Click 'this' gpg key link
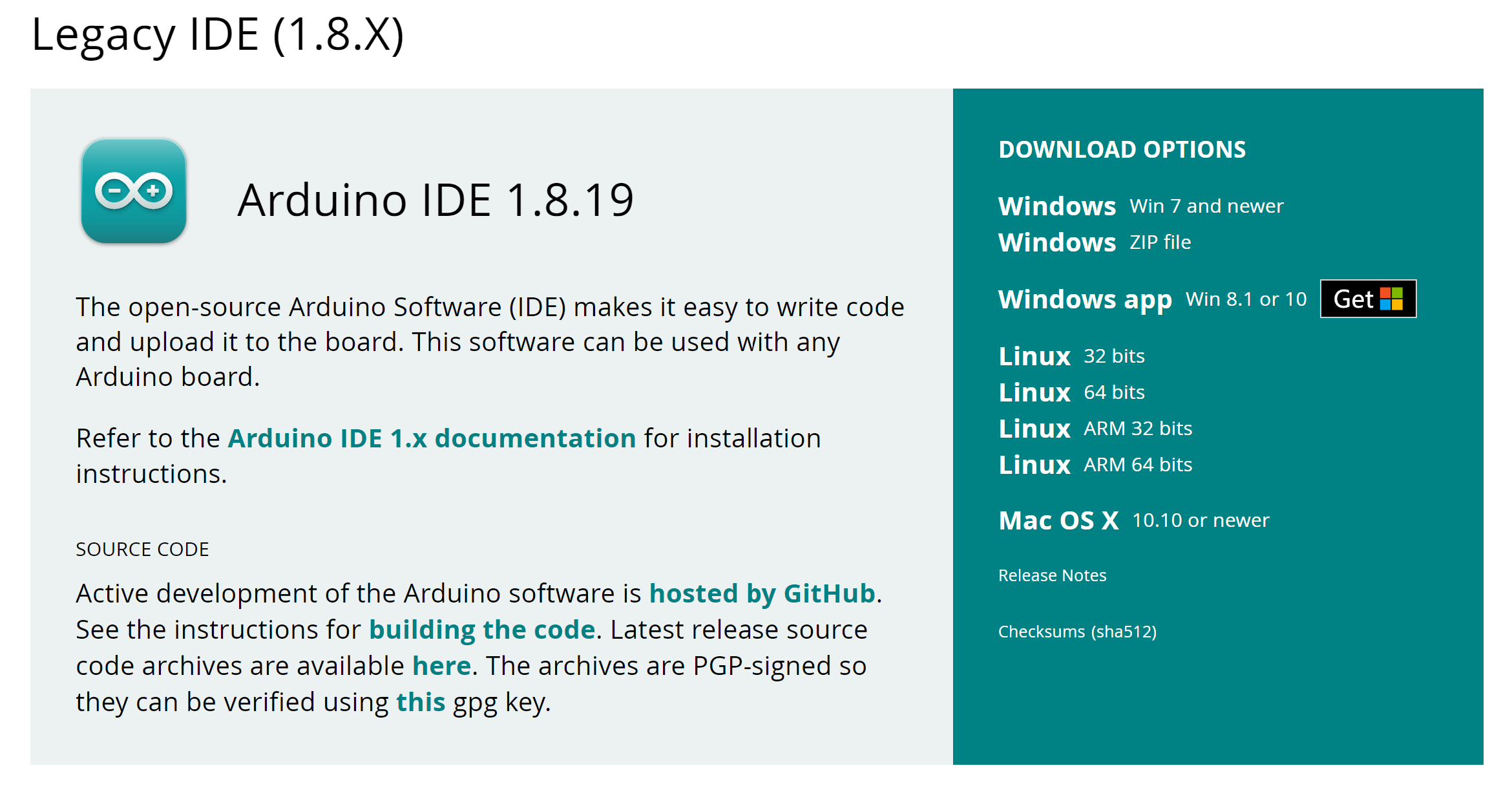This screenshot has height=790, width=1512. [x=420, y=702]
